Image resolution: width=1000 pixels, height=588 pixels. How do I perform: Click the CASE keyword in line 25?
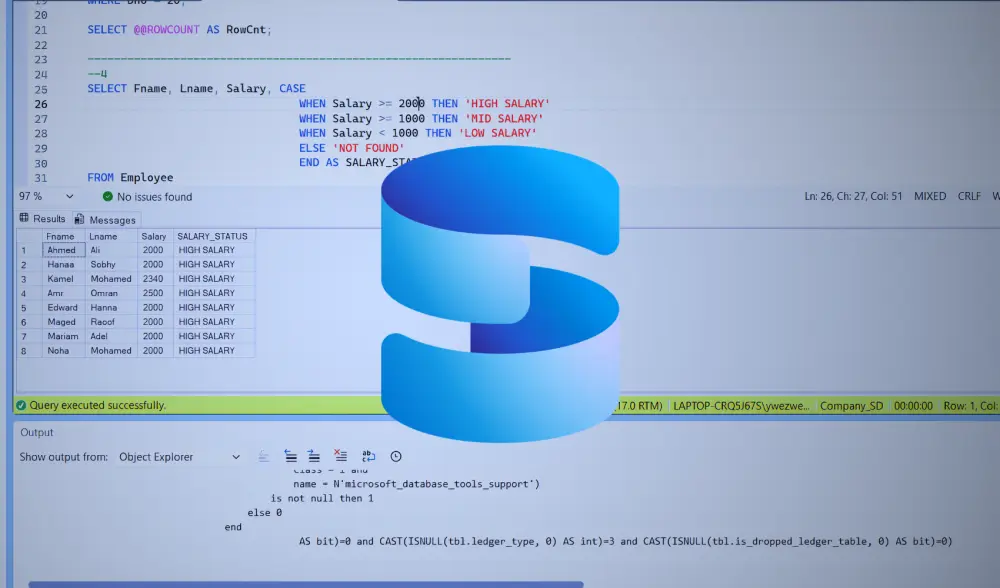[x=292, y=89]
